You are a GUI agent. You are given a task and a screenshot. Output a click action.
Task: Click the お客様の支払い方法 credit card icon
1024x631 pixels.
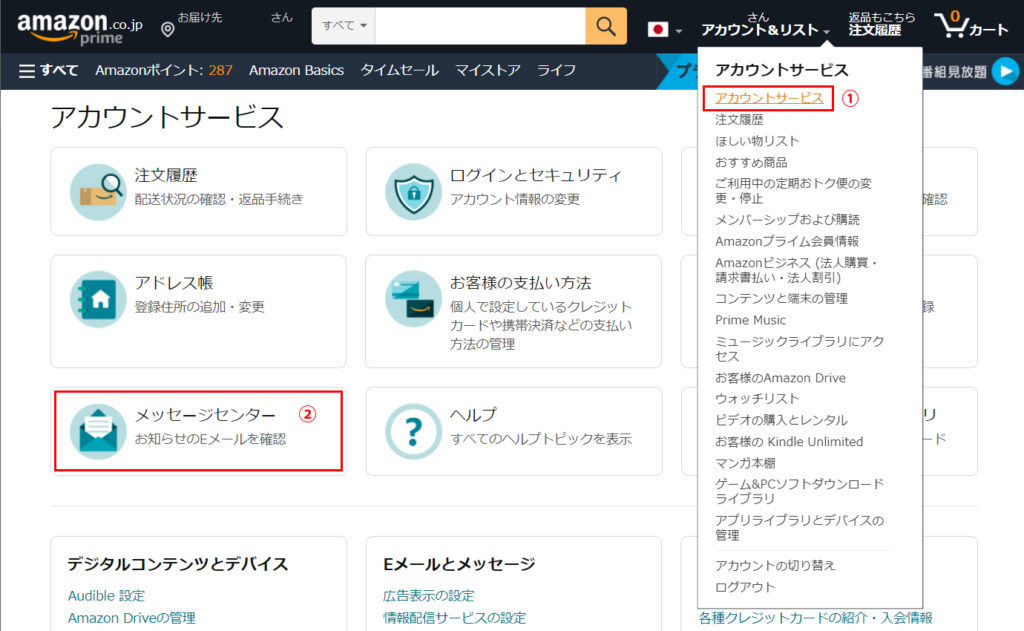pos(413,298)
